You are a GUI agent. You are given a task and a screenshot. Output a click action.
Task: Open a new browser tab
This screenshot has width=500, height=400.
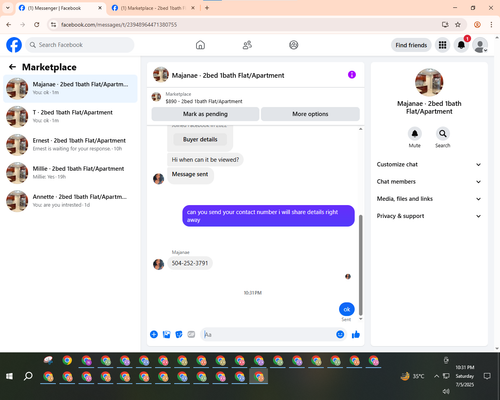pos(207,8)
